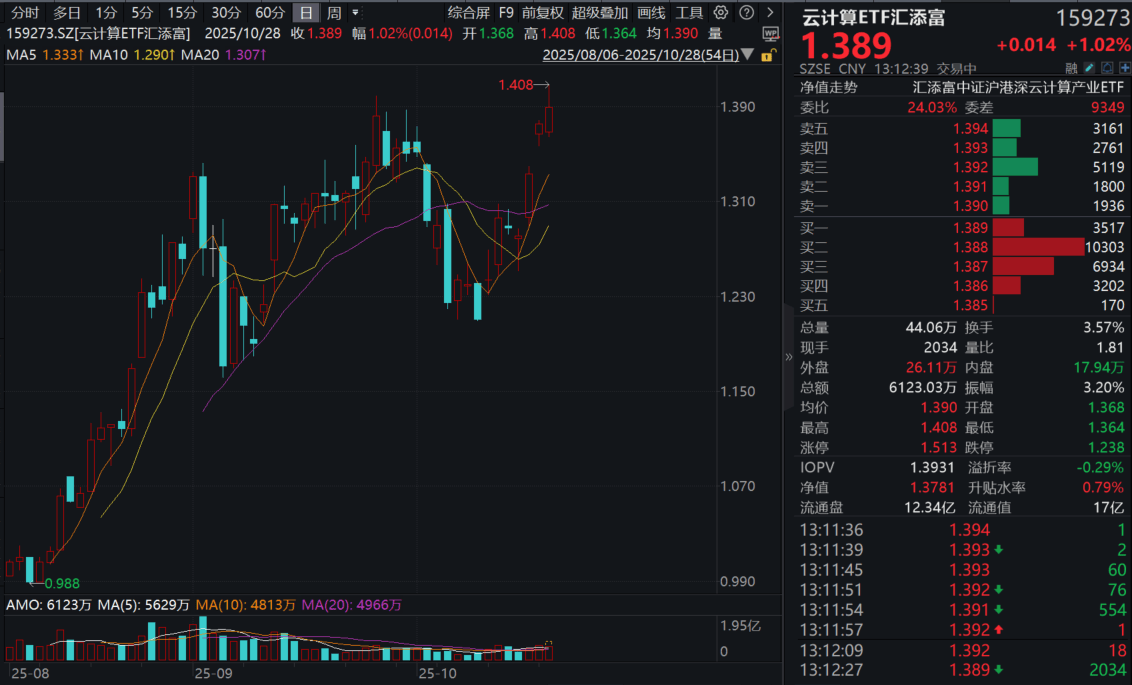The image size is (1132, 685).
Task: Set a price alert with bell icon
Action: pos(1105,69)
